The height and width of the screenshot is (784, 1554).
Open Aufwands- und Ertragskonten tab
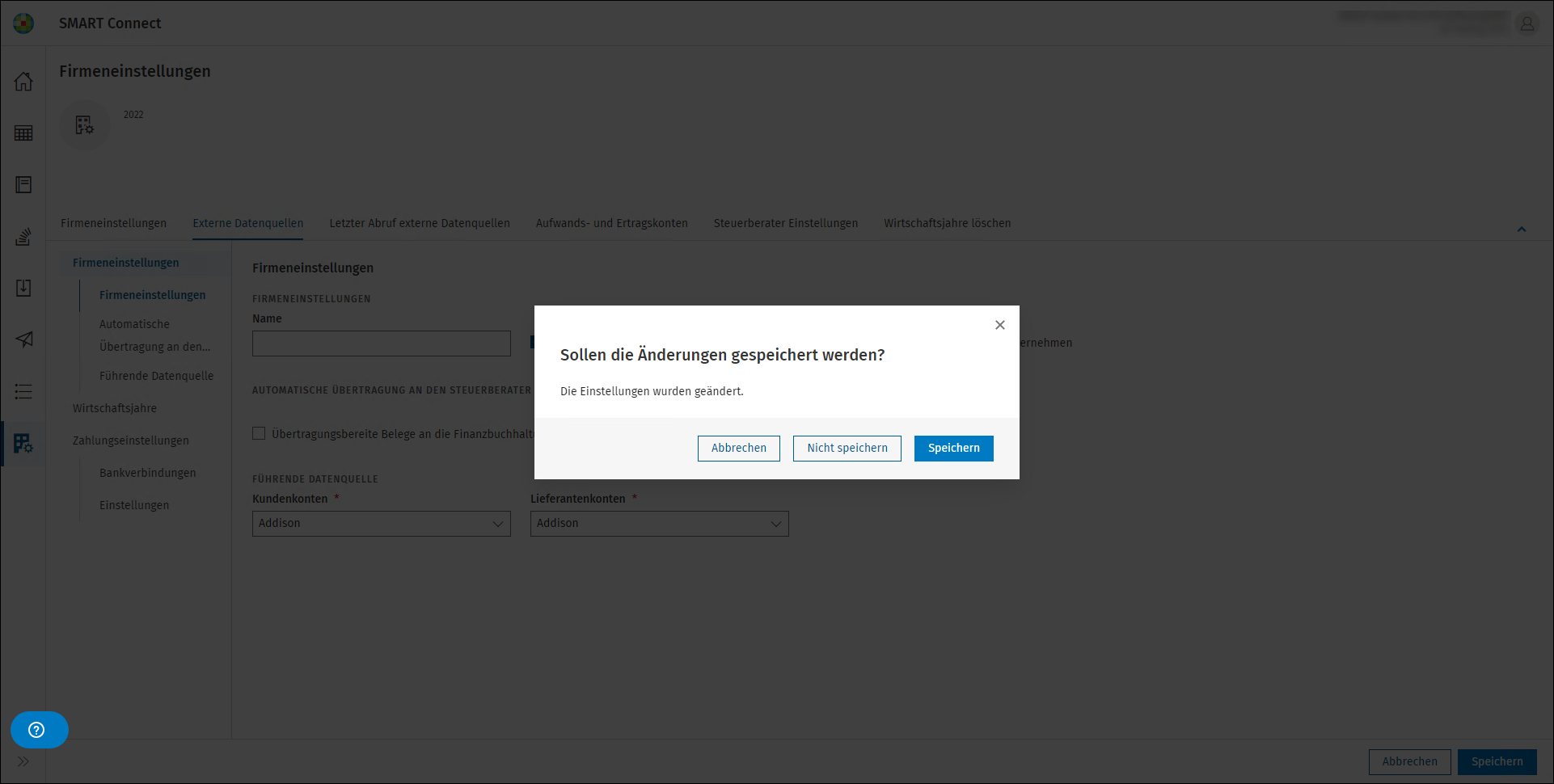pos(612,224)
